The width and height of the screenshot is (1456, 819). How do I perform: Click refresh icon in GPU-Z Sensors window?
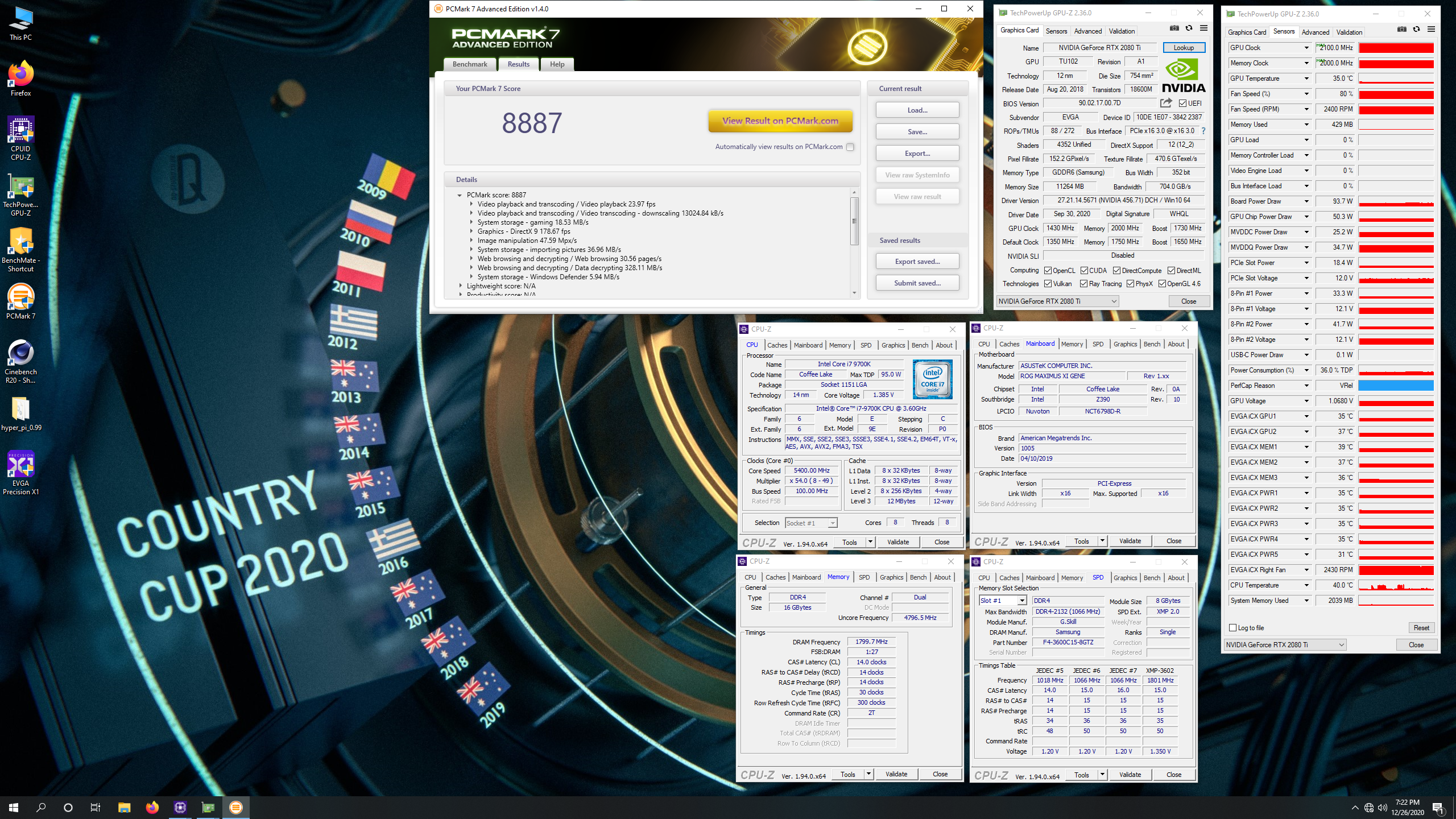(x=1416, y=30)
